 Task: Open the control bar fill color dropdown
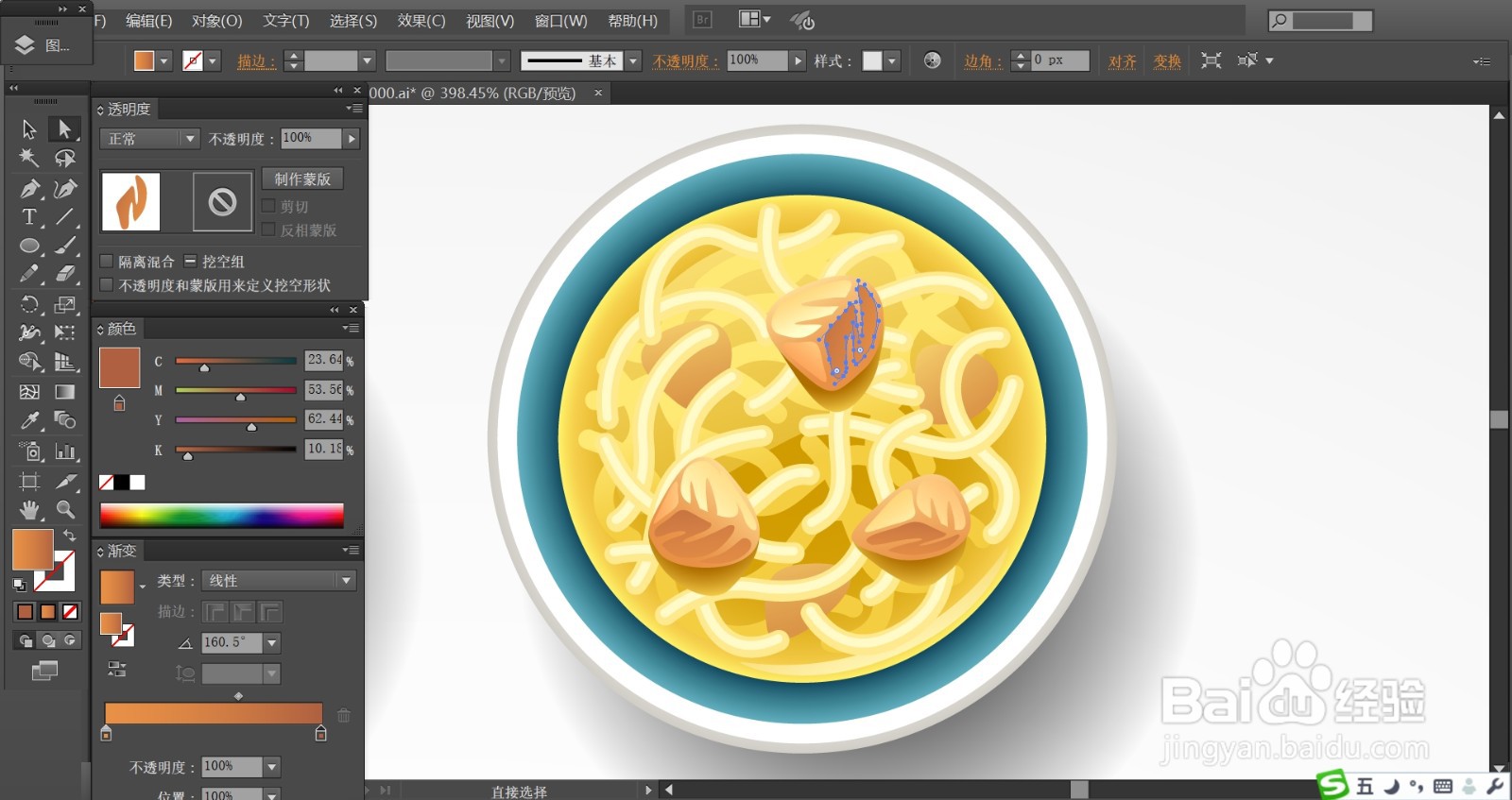pyautogui.click(x=164, y=61)
